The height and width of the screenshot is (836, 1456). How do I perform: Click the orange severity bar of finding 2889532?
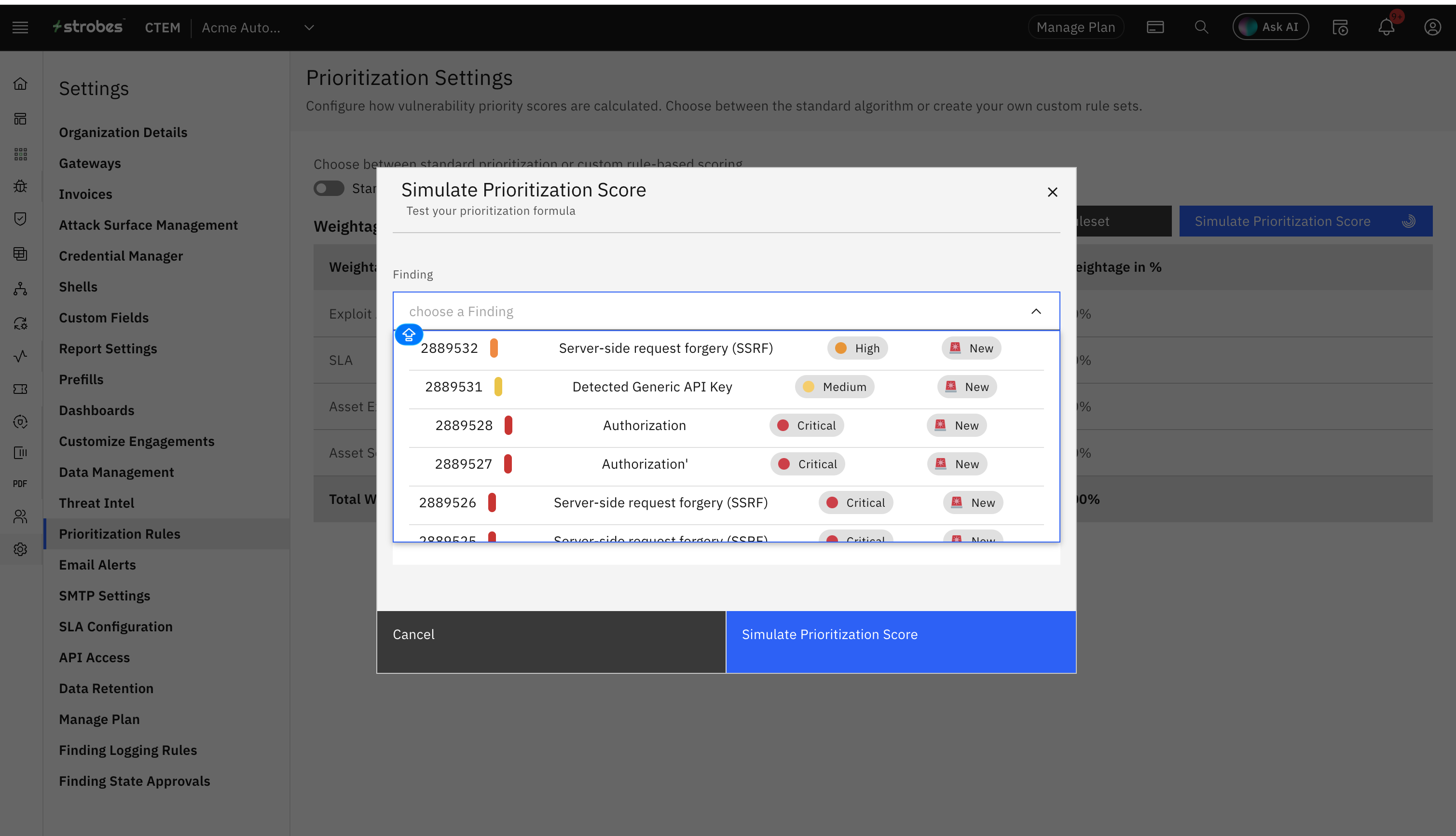pyautogui.click(x=494, y=348)
